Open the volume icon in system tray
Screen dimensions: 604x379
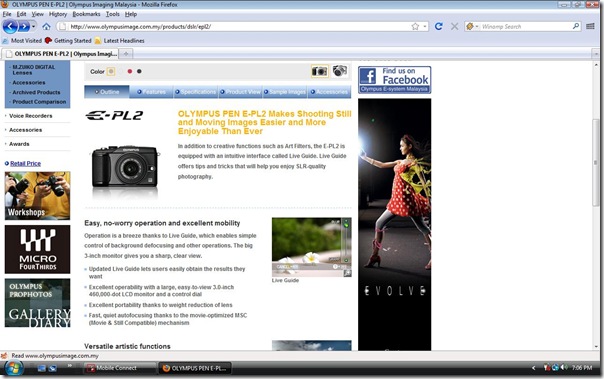point(564,368)
